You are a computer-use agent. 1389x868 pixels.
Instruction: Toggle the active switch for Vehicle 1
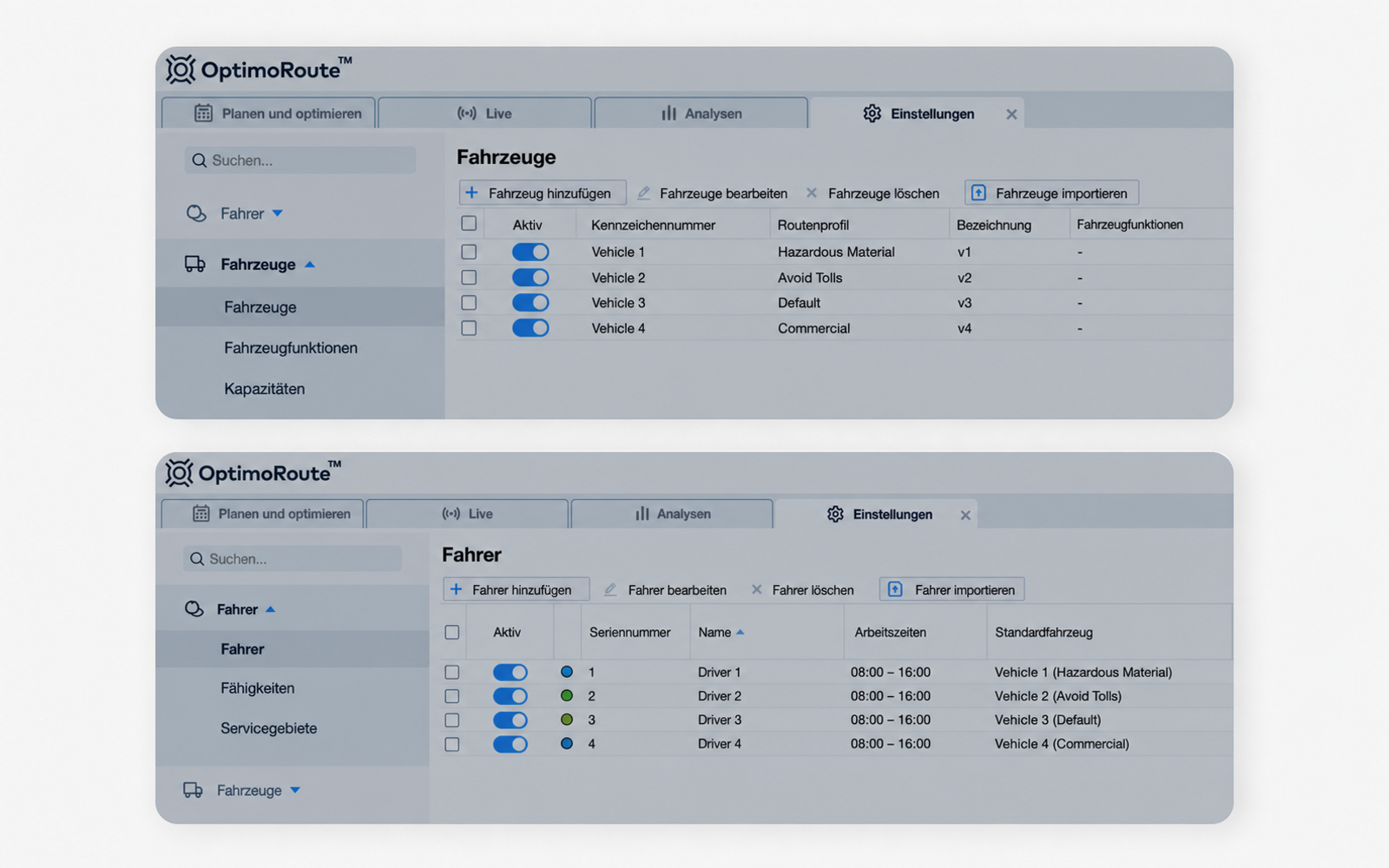pos(530,252)
